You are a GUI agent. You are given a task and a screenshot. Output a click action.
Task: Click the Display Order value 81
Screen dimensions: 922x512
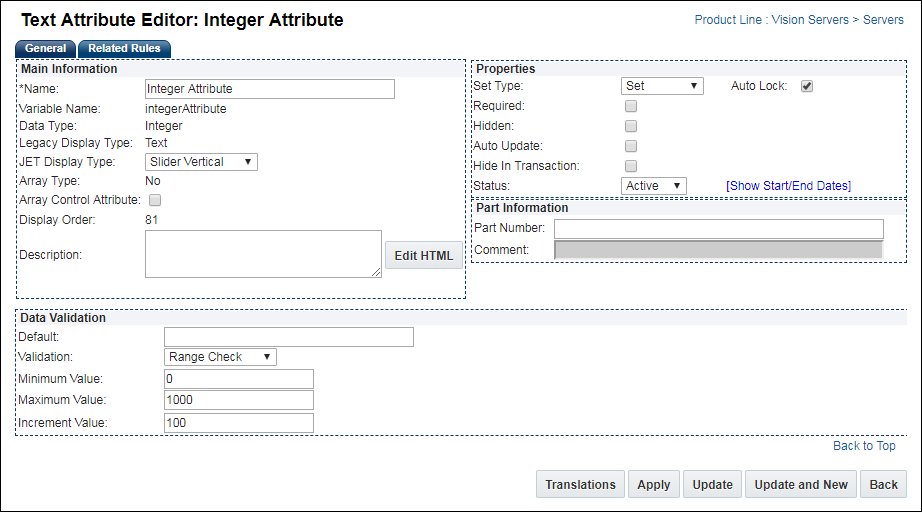pyautogui.click(x=152, y=220)
